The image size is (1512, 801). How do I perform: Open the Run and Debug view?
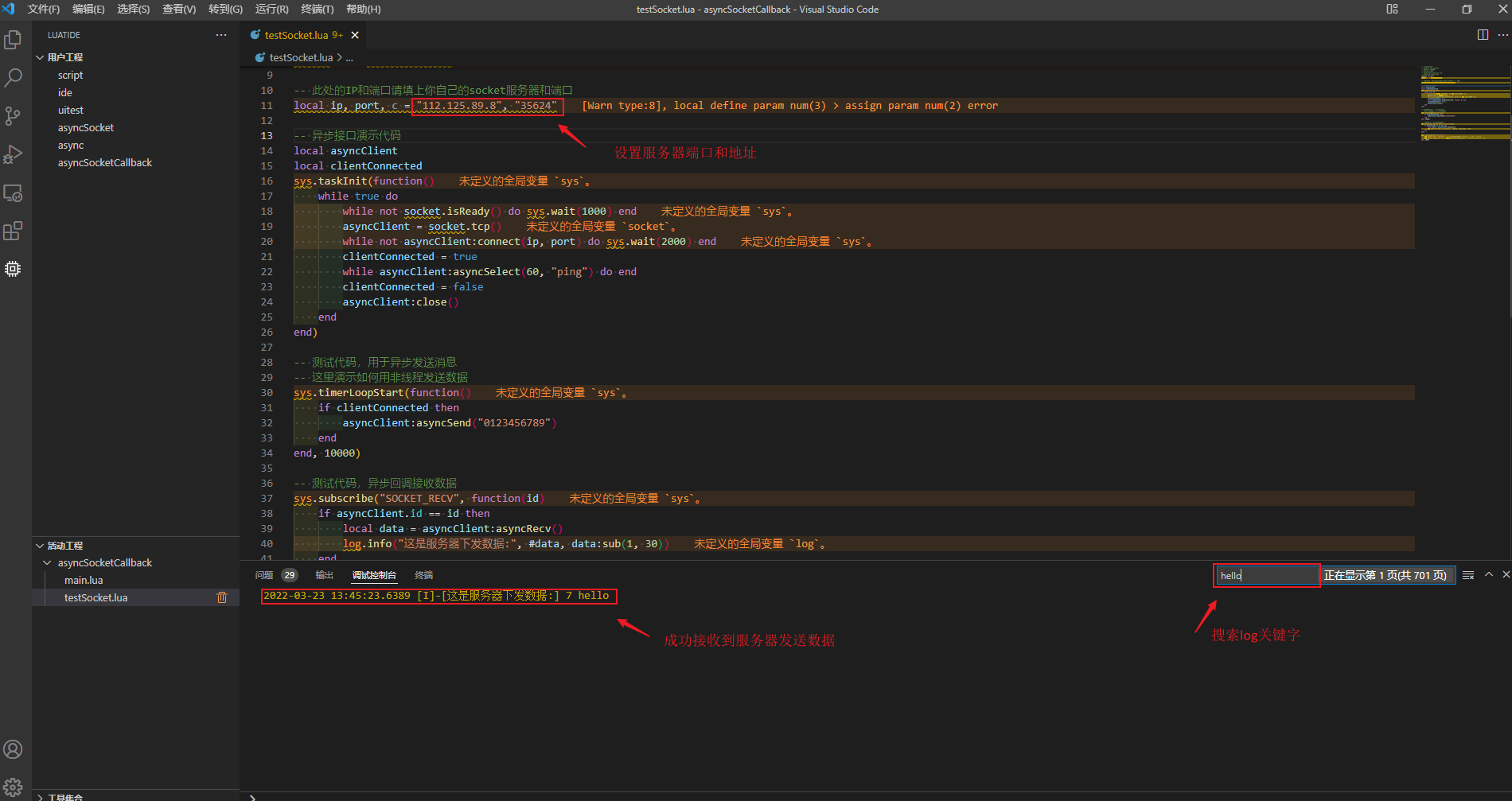point(13,154)
